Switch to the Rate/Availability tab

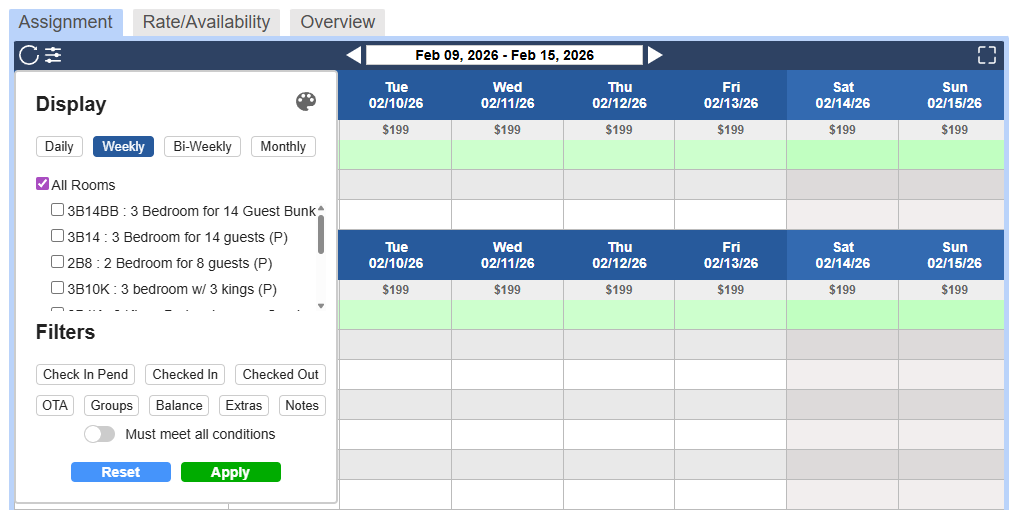point(206,22)
